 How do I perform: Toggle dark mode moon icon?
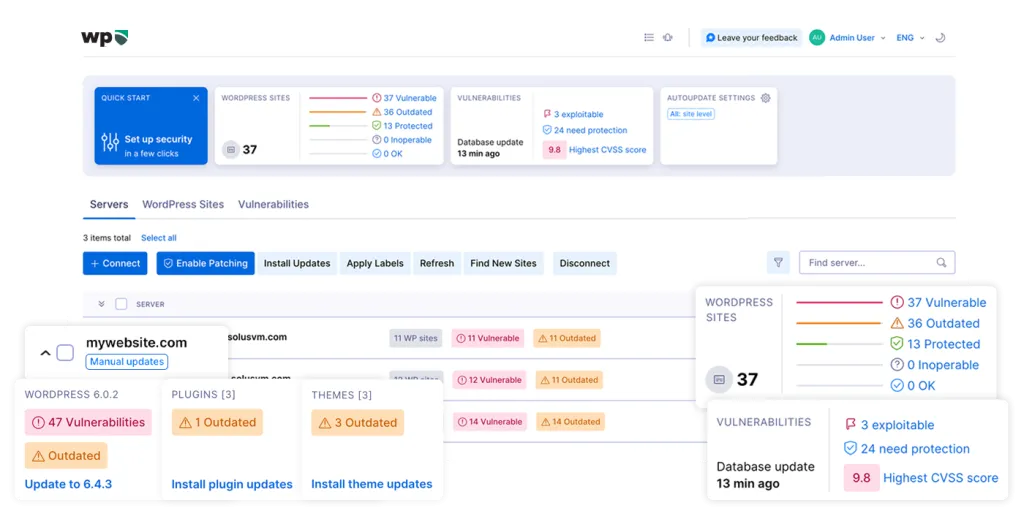pos(940,38)
